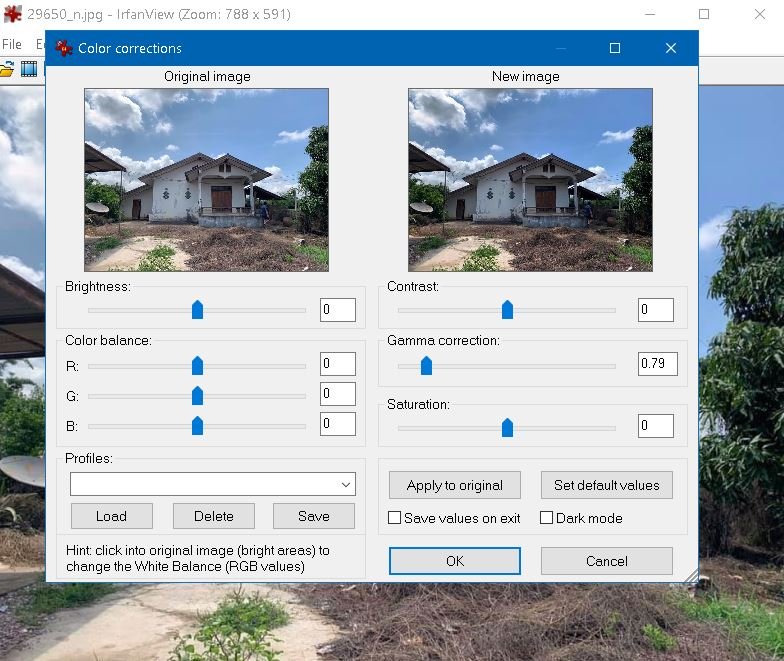
Task: Minimize the IrfanView main window
Action: point(650,14)
